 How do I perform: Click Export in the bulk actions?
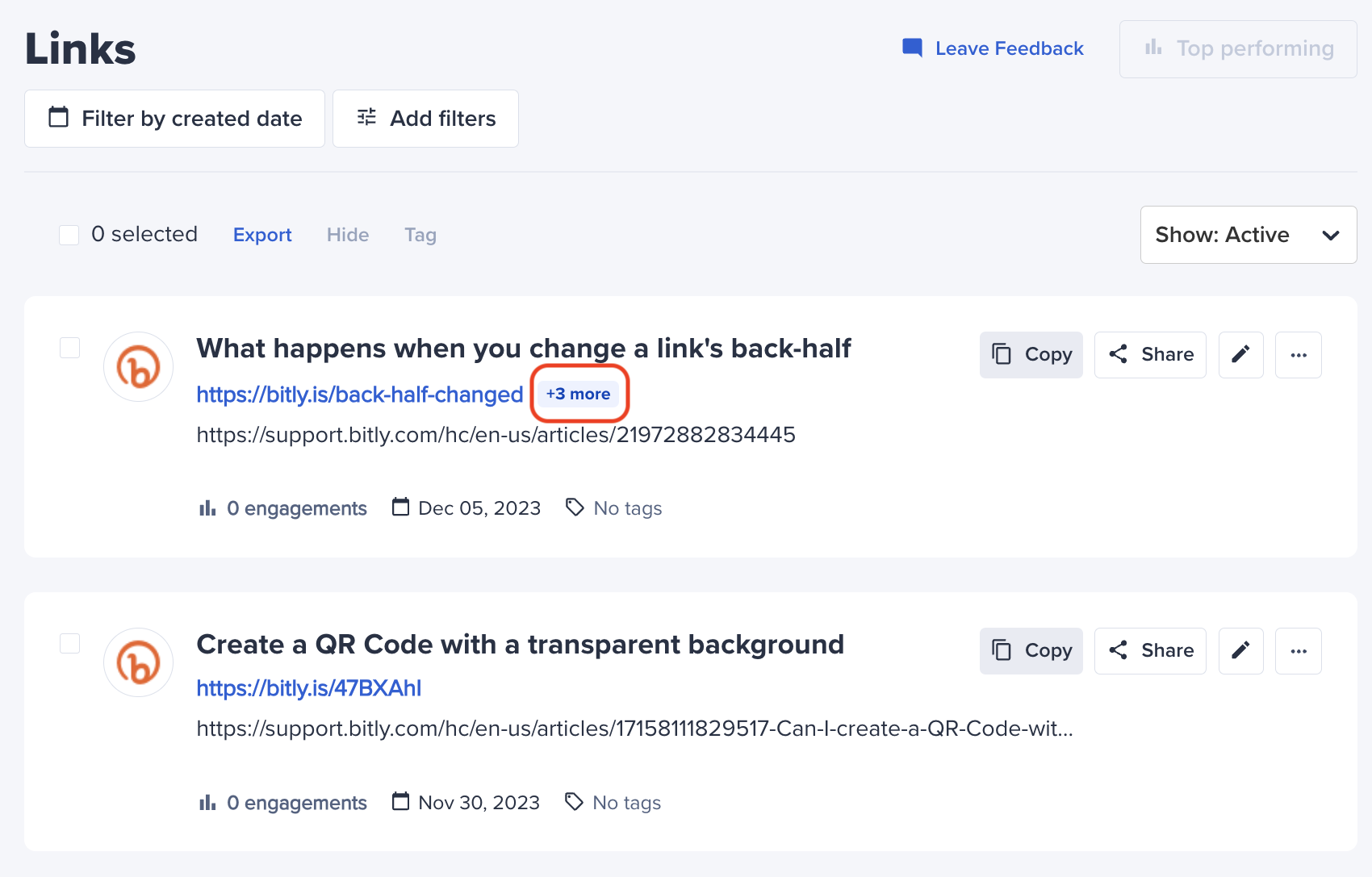pyautogui.click(x=262, y=235)
